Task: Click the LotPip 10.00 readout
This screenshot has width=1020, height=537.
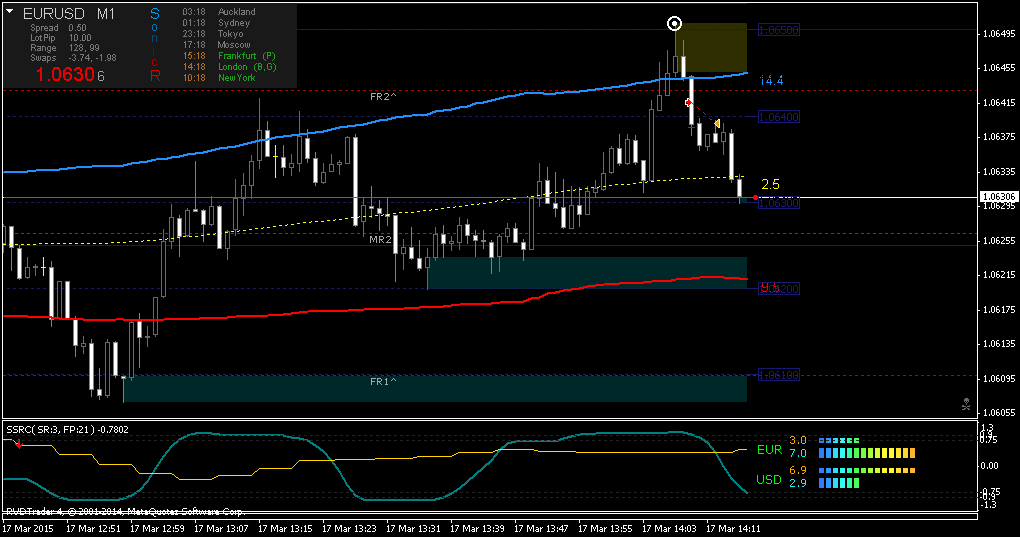Action: [x=61, y=38]
